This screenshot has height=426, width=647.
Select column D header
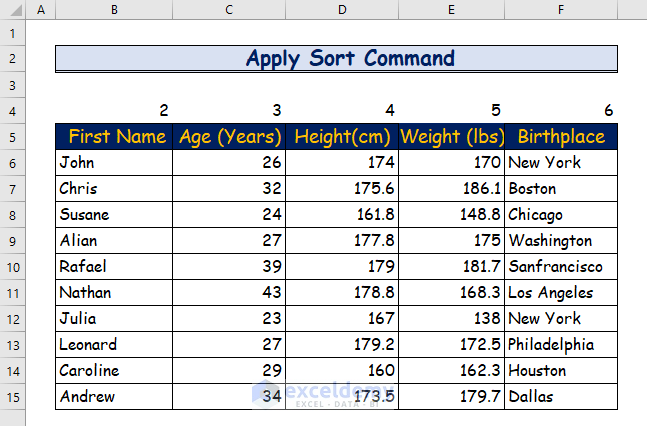coord(342,10)
